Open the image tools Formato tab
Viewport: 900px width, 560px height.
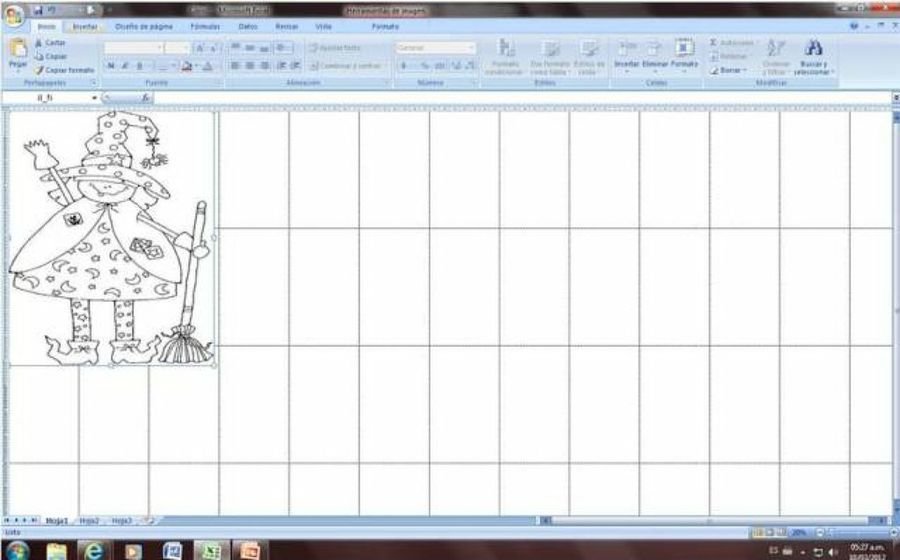385,27
